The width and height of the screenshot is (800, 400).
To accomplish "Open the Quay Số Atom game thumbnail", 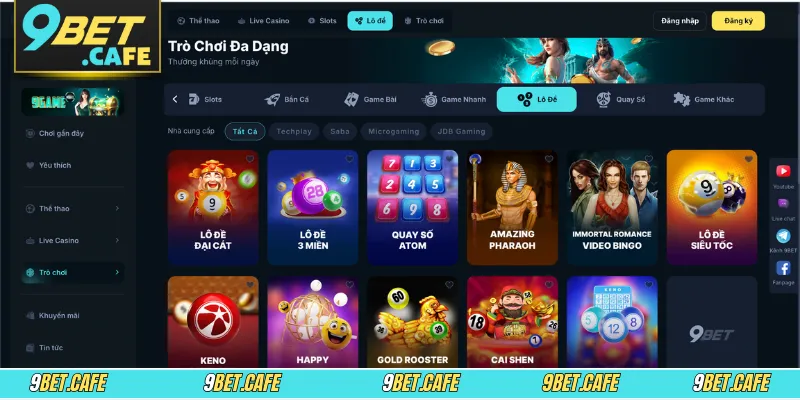I will (x=412, y=207).
